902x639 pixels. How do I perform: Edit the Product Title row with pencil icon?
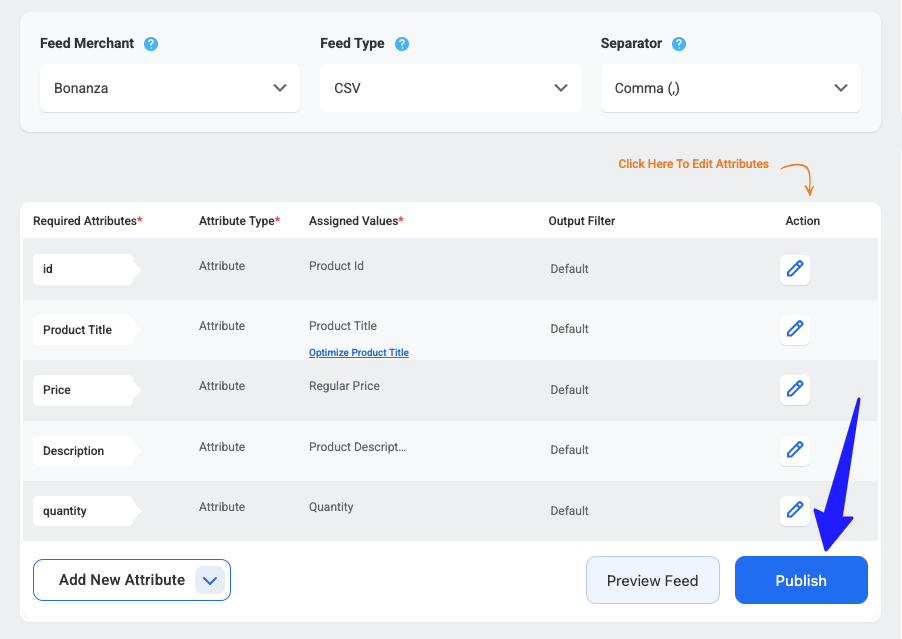click(x=795, y=329)
